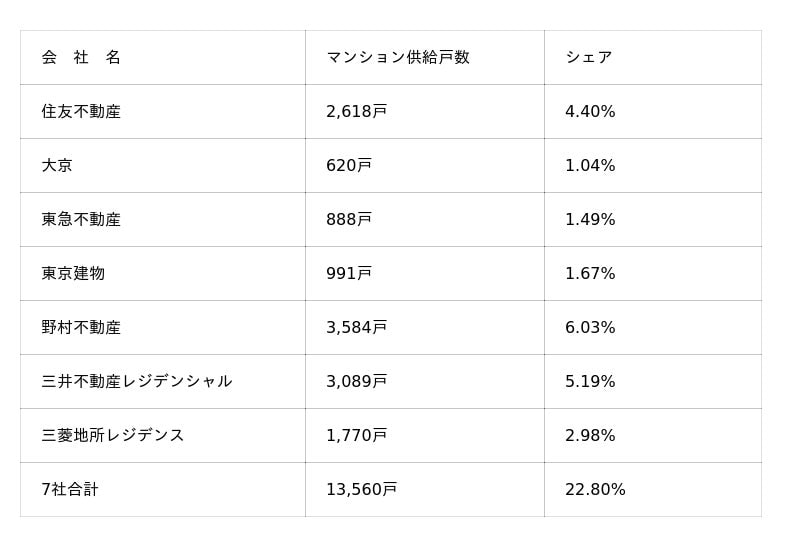This screenshot has width=800, height=547.
Task: Click the 会社名 column header
Action: pyautogui.click(x=81, y=58)
